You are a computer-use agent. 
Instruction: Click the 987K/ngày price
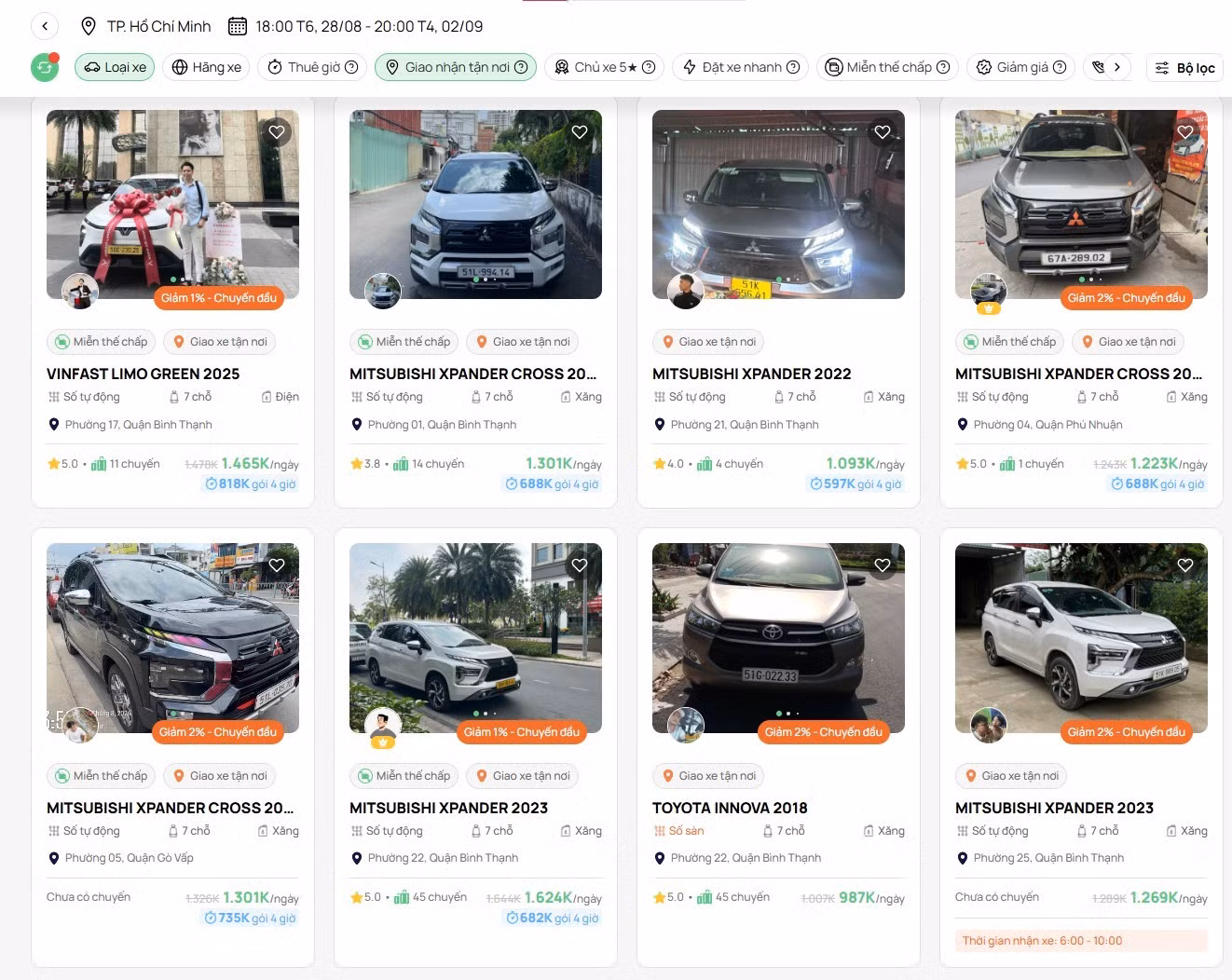(871, 897)
